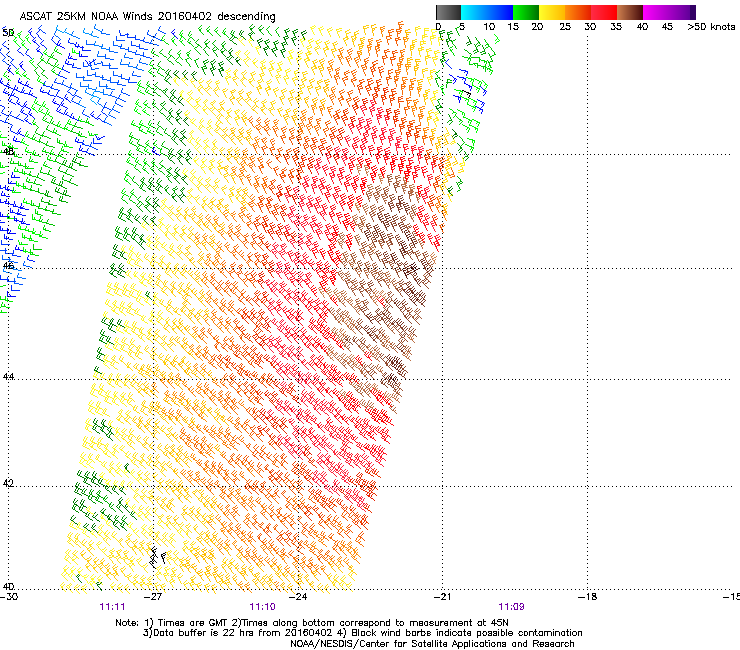Click the legend label "10"

tap(489, 27)
